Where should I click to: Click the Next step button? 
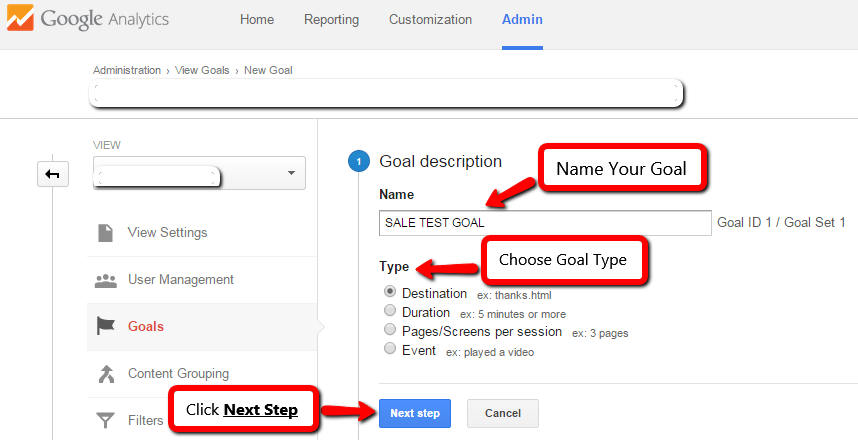click(x=415, y=413)
